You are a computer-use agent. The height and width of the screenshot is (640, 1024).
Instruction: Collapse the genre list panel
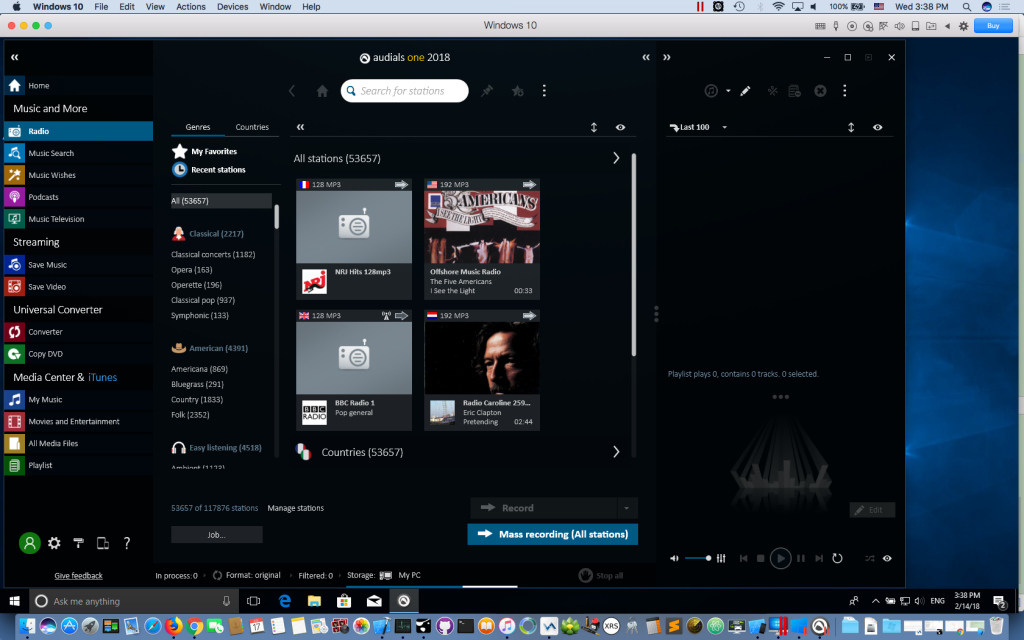coord(300,127)
